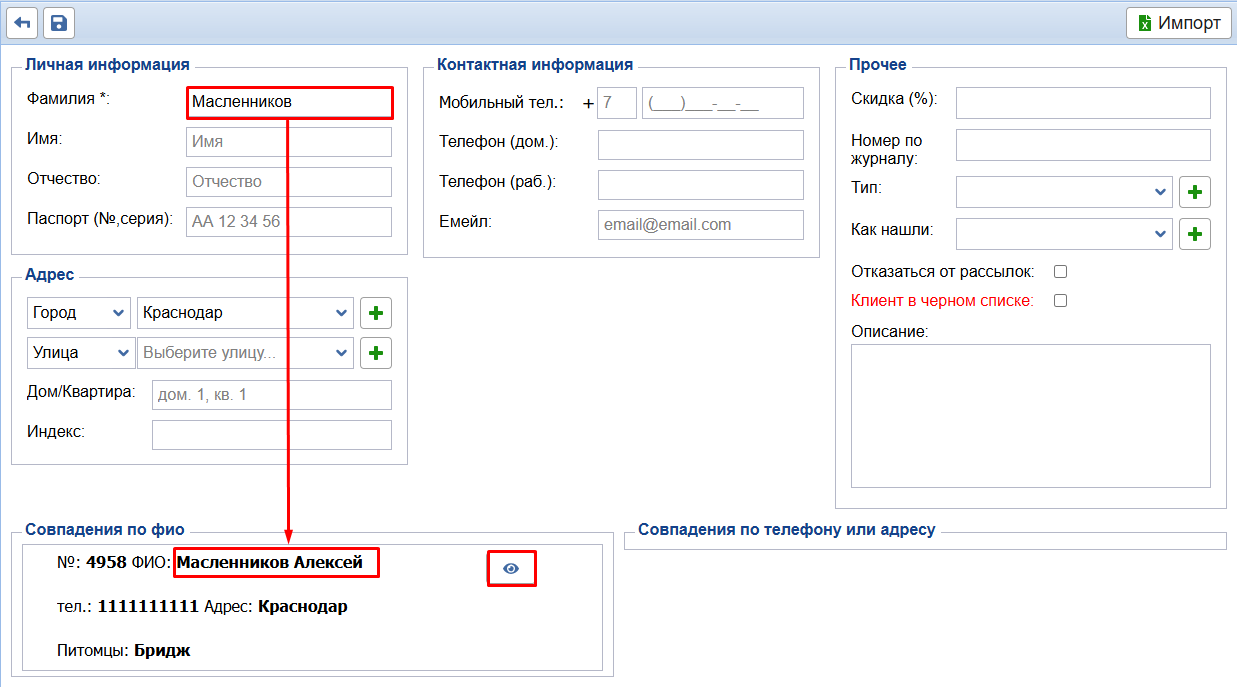Click the Фамилия input field
The image size is (1237, 687).
coord(289,102)
